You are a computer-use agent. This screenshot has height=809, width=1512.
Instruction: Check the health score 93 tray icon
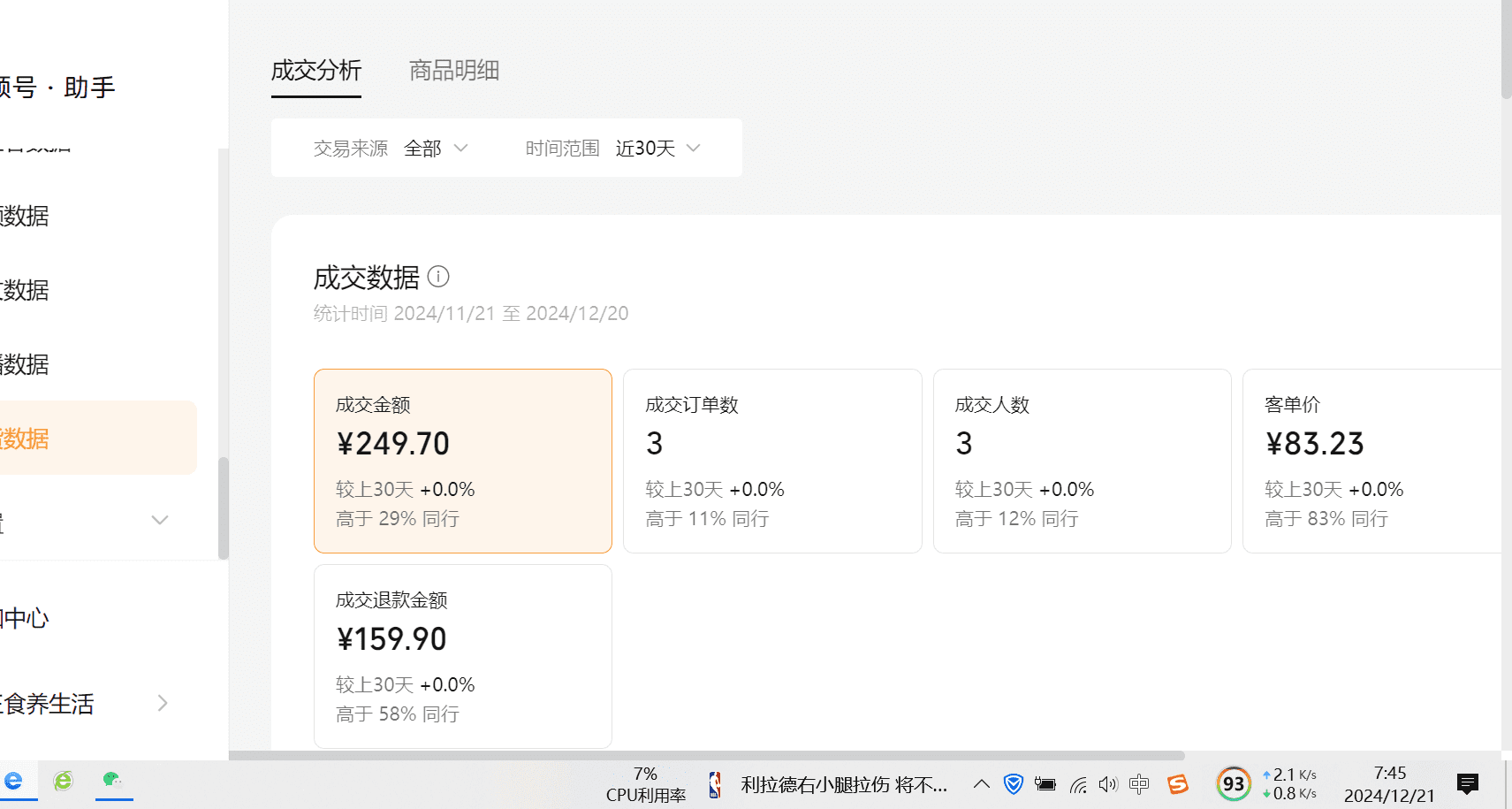click(x=1234, y=783)
